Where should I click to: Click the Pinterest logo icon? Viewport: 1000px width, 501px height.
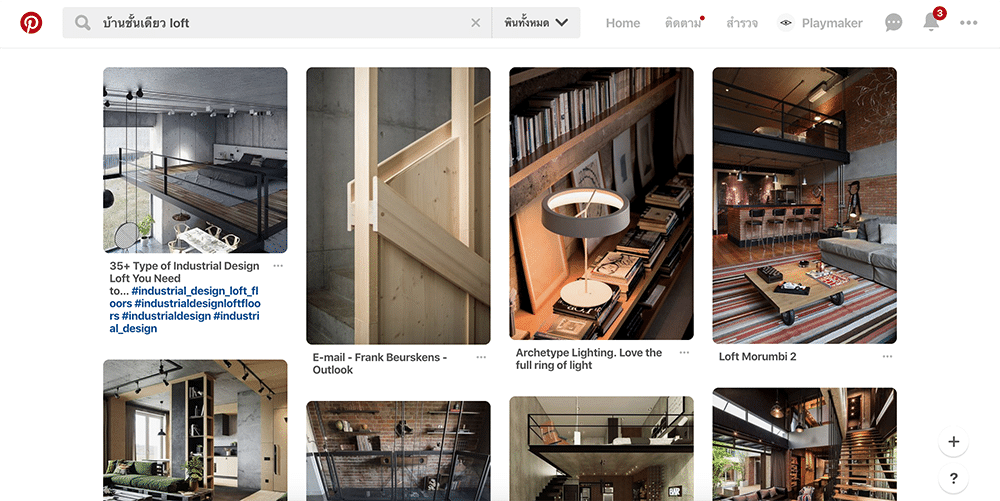pyautogui.click(x=31, y=23)
